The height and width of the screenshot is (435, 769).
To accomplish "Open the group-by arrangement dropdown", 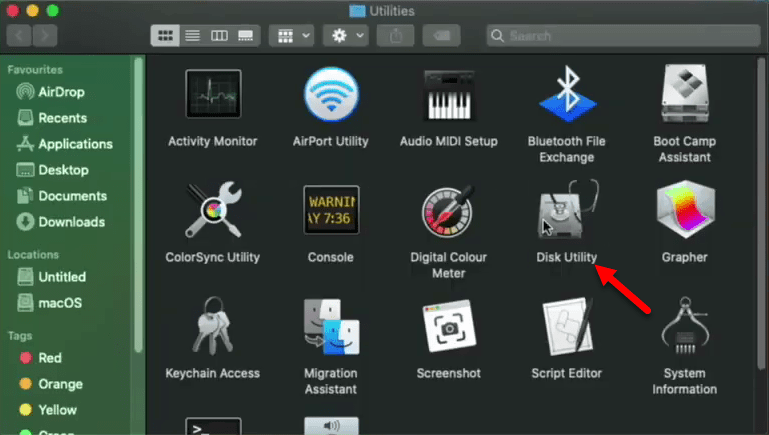I will (292, 35).
